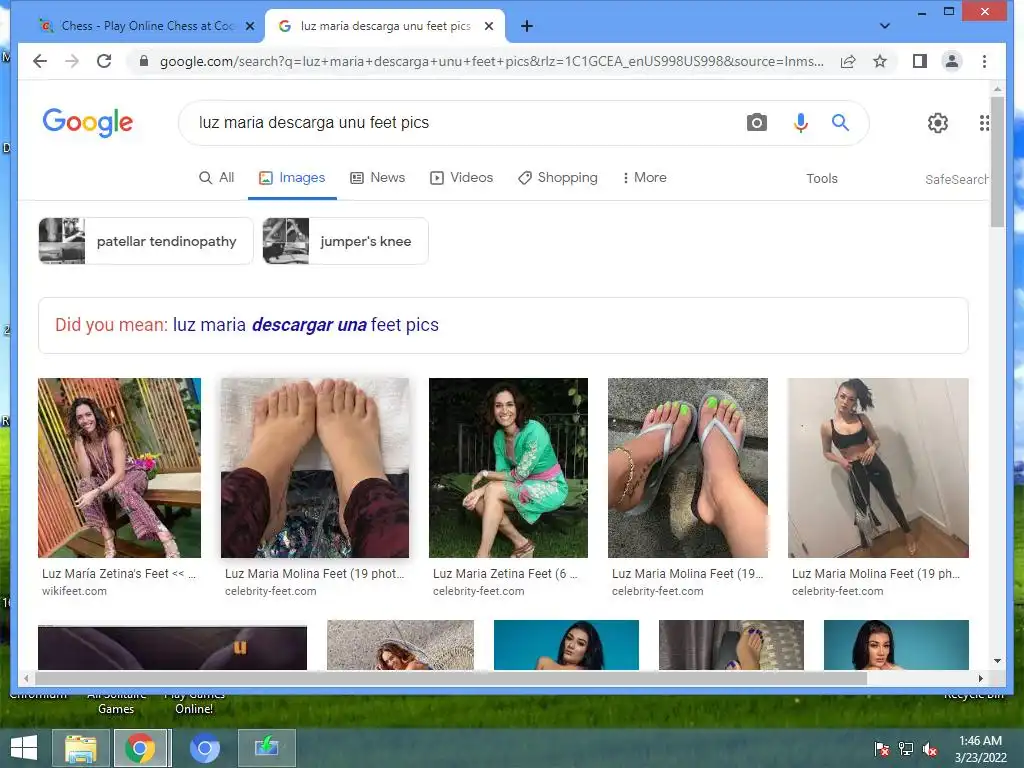This screenshot has height=768, width=1024.
Task: Select the patellar tendinopathy suggestion chip
Action: (x=146, y=241)
